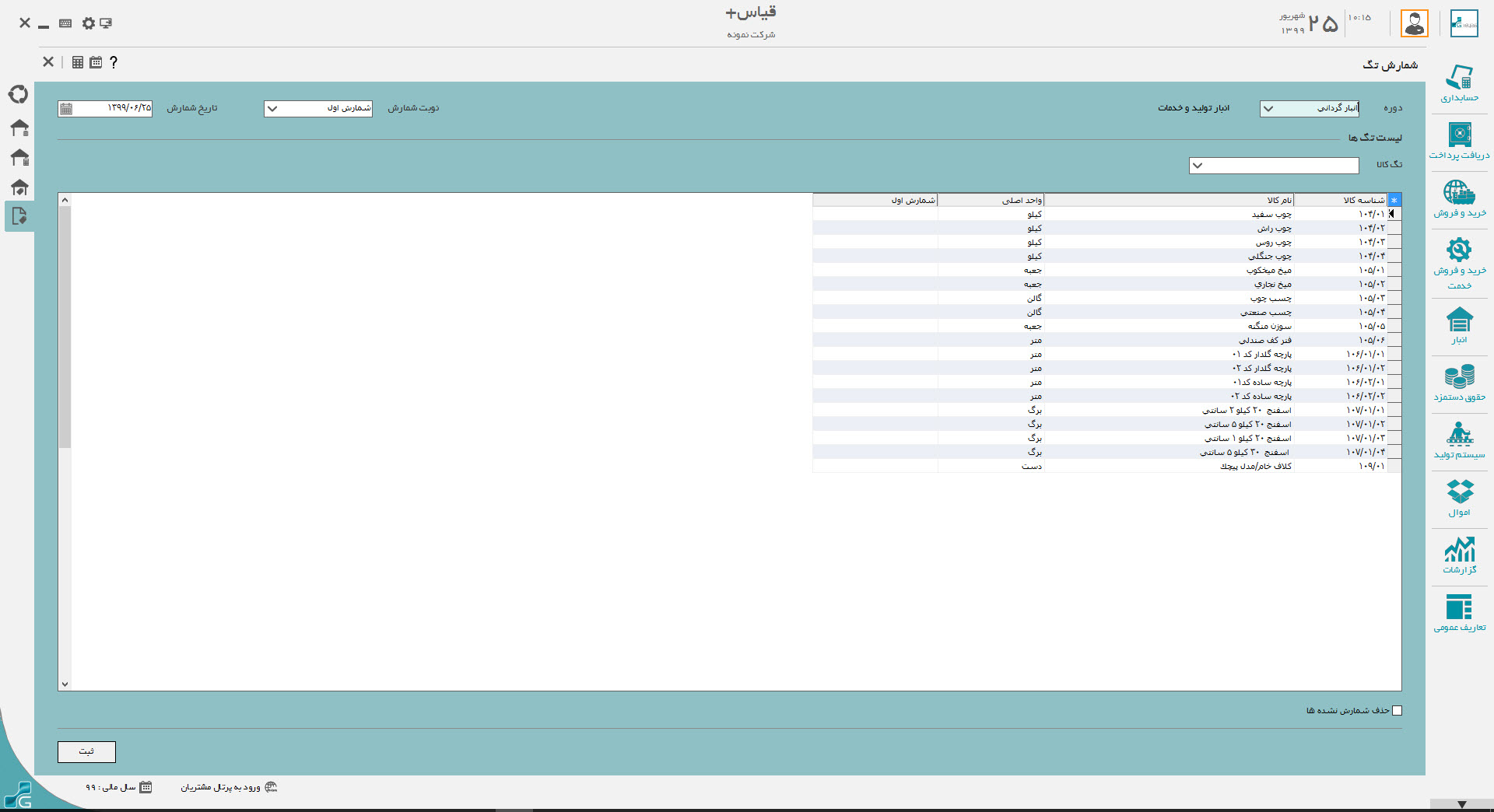Open the calculator grid icon in form toolbar
Viewport: 1494px width, 812px height.
click(77, 62)
